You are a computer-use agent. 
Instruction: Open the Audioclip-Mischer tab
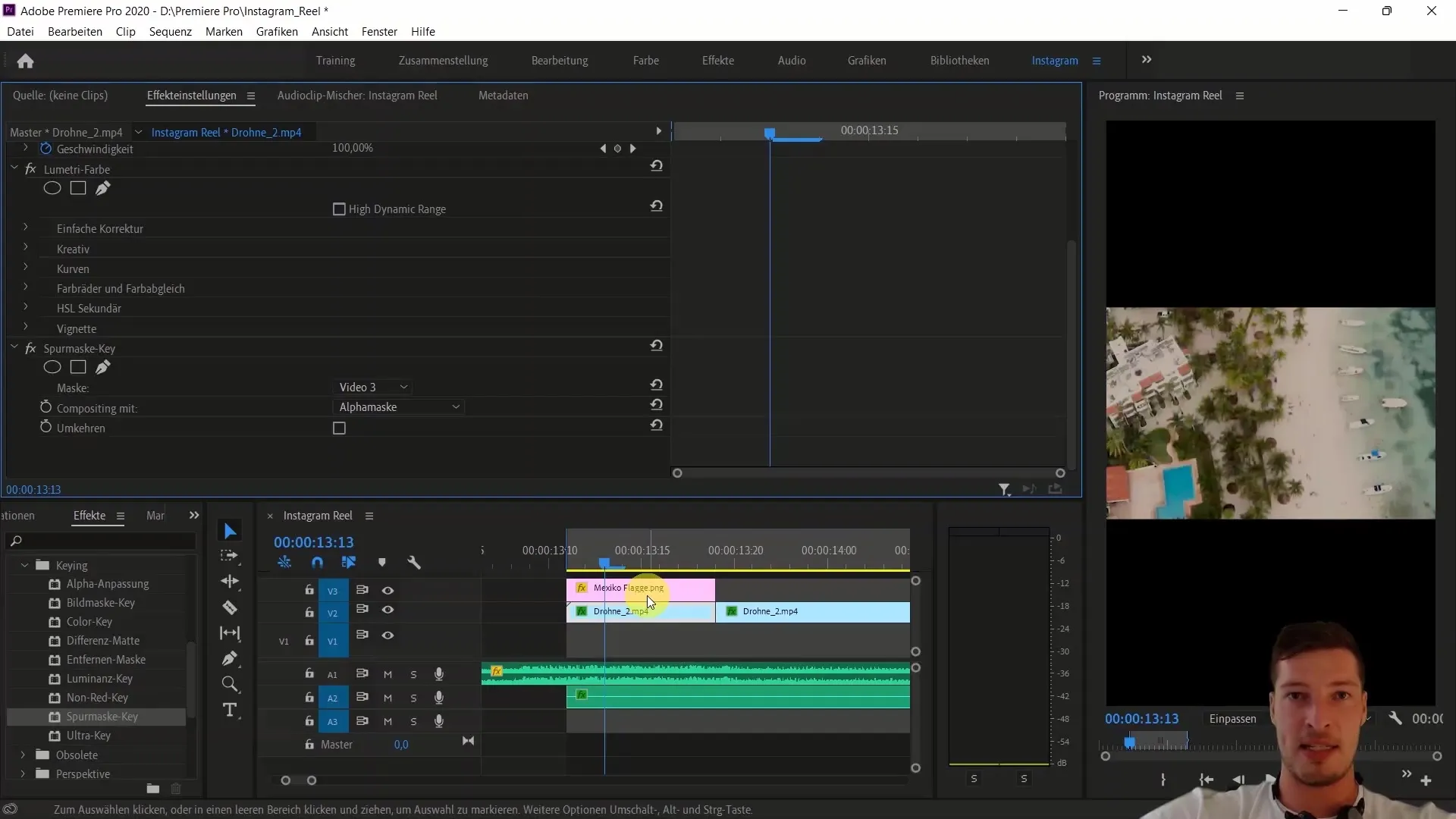tap(357, 96)
